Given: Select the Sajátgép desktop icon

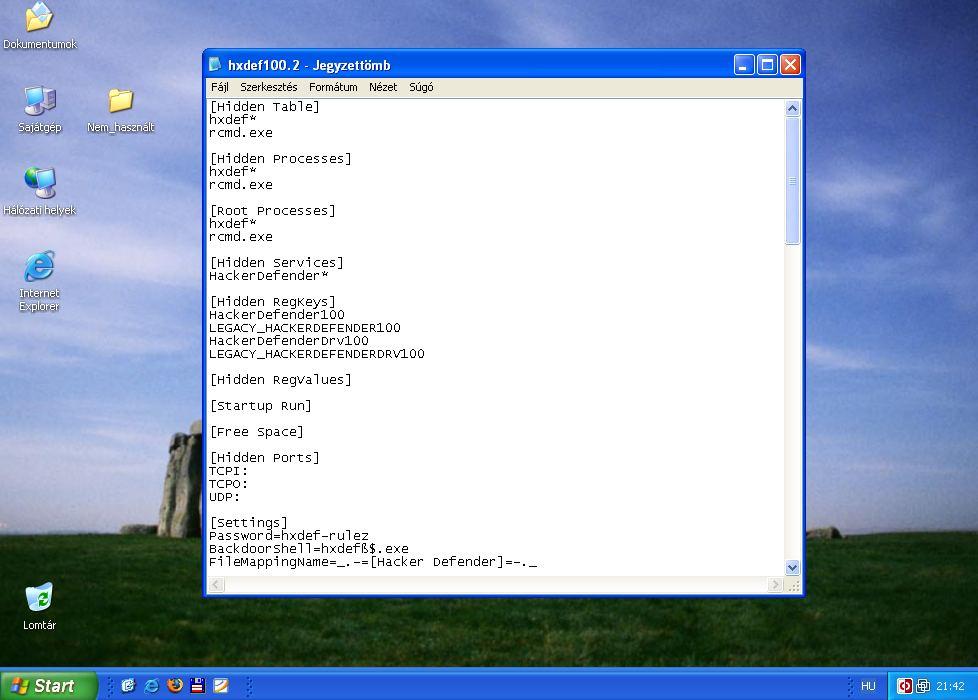Looking at the screenshot, I should click(x=40, y=101).
